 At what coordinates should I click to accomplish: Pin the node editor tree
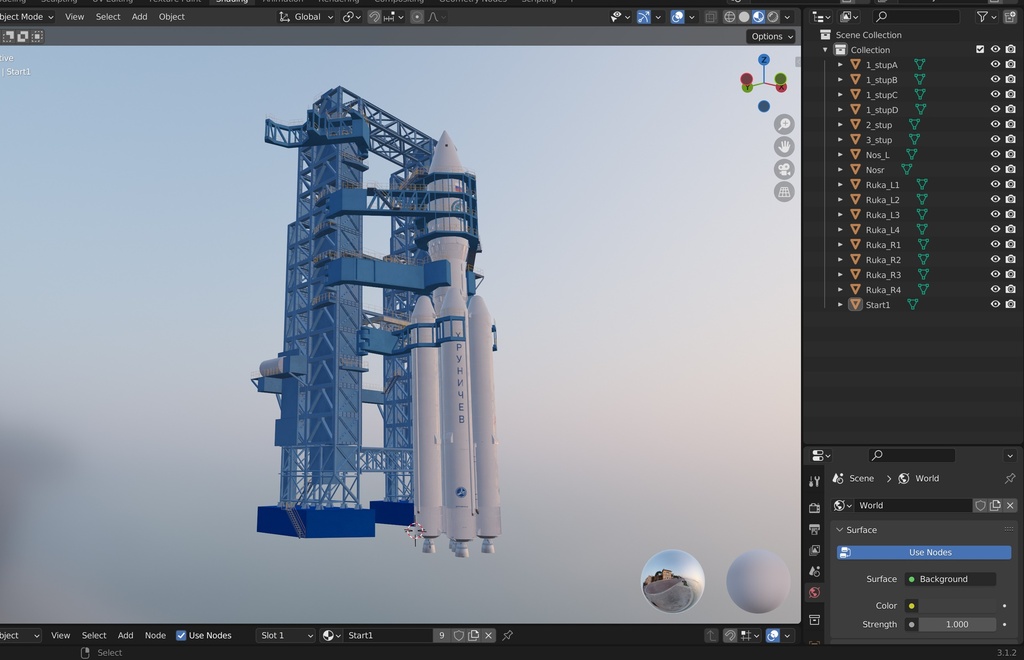tap(507, 635)
